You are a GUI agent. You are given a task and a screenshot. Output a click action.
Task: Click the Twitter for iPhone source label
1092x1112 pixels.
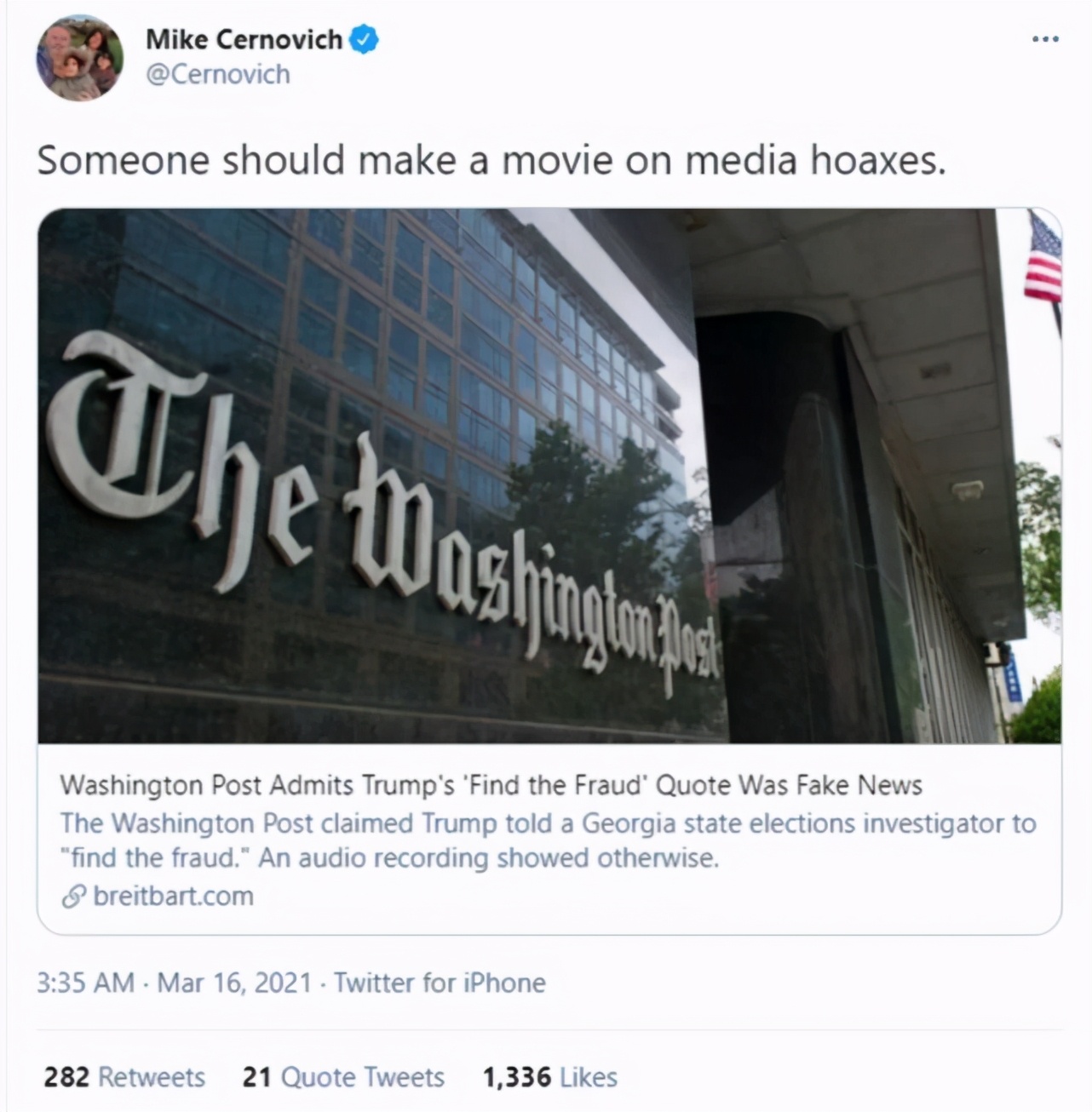click(440, 983)
